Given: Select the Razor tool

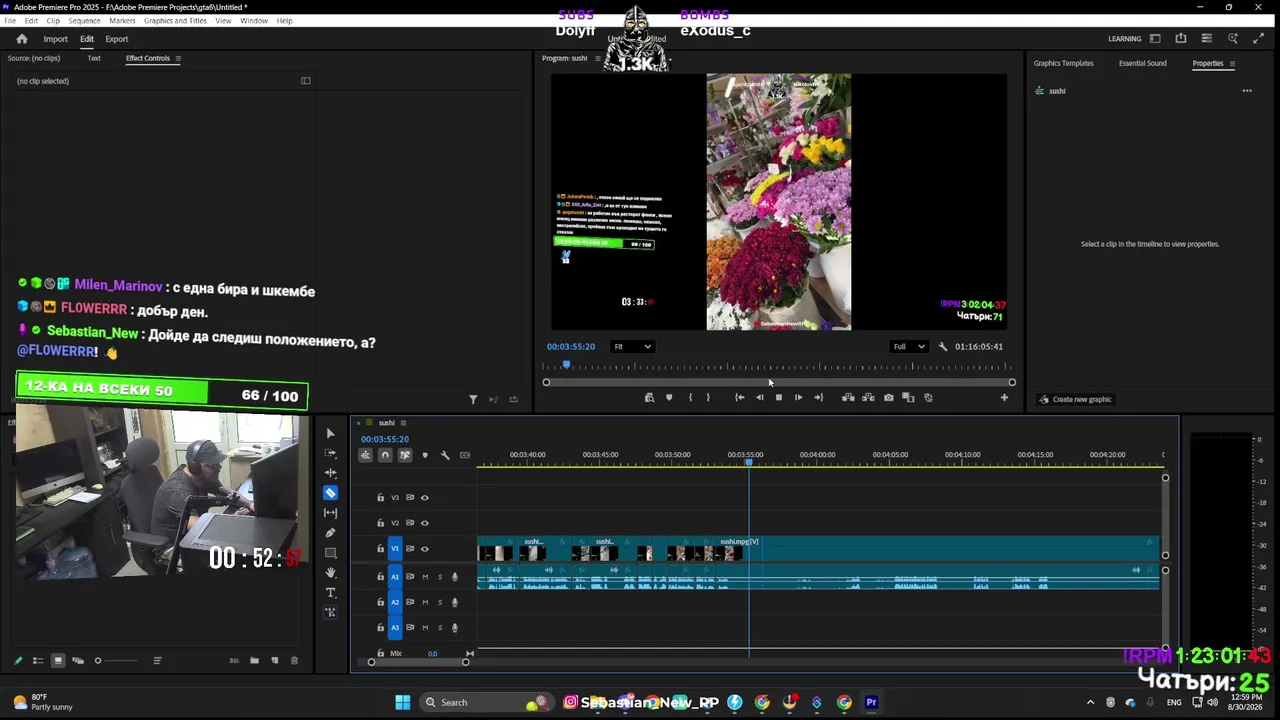Looking at the screenshot, I should click(x=331, y=493).
